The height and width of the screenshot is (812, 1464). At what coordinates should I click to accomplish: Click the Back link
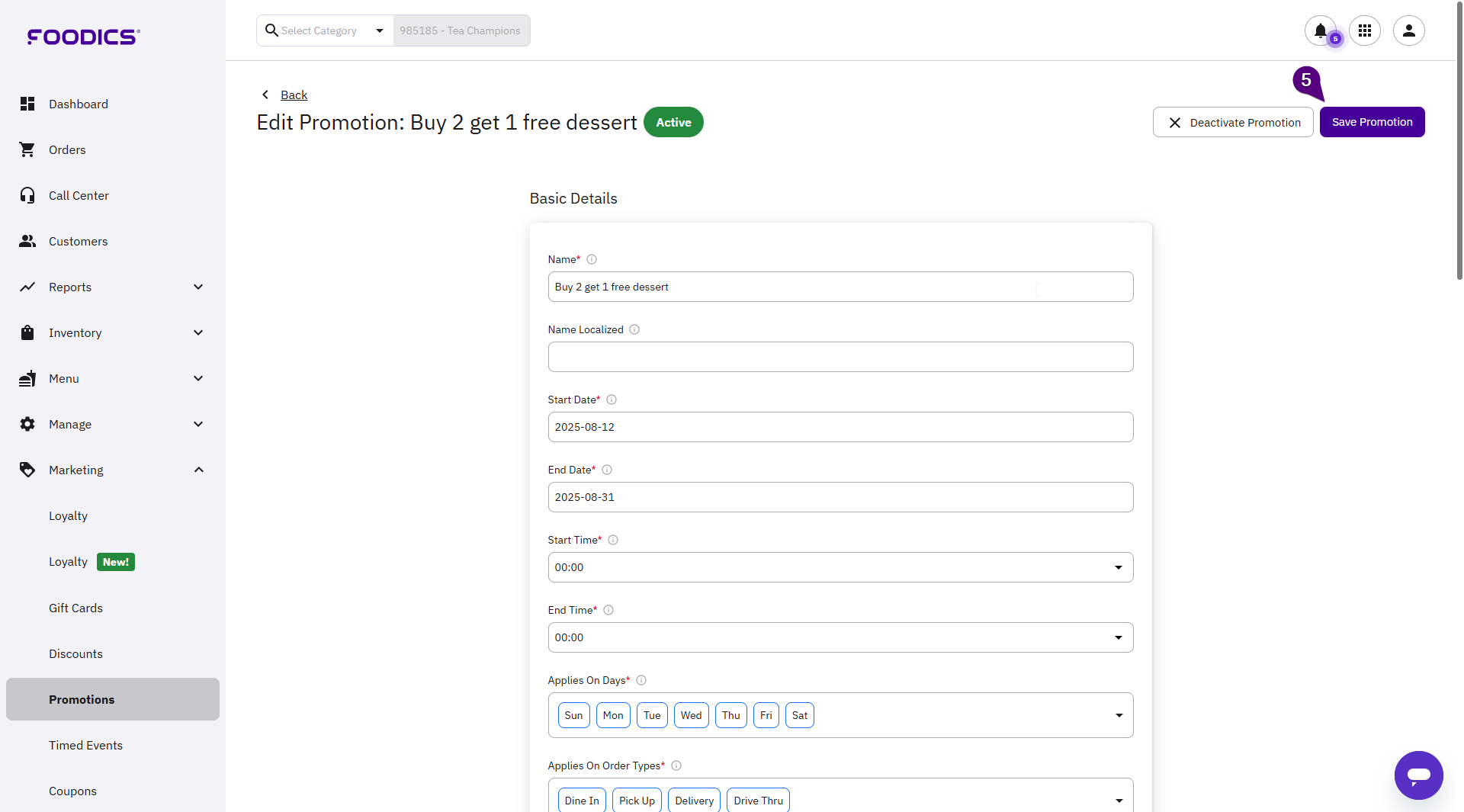[x=294, y=95]
